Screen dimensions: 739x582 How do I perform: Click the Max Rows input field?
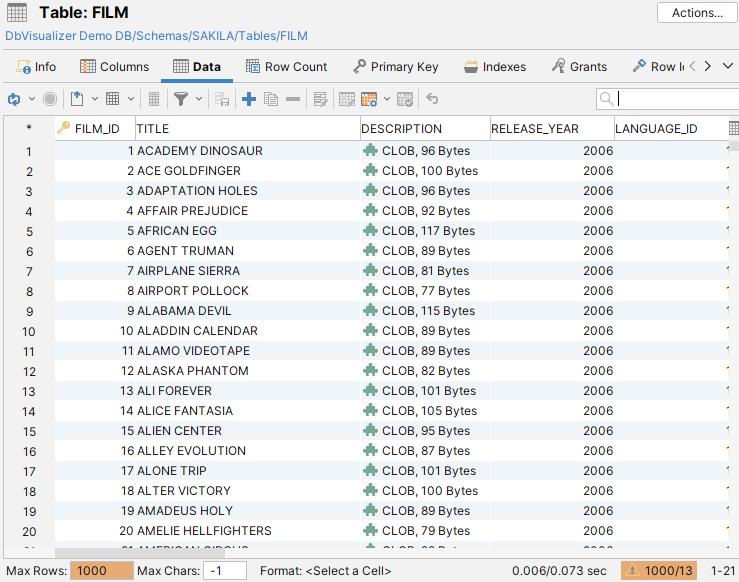[x=103, y=571]
